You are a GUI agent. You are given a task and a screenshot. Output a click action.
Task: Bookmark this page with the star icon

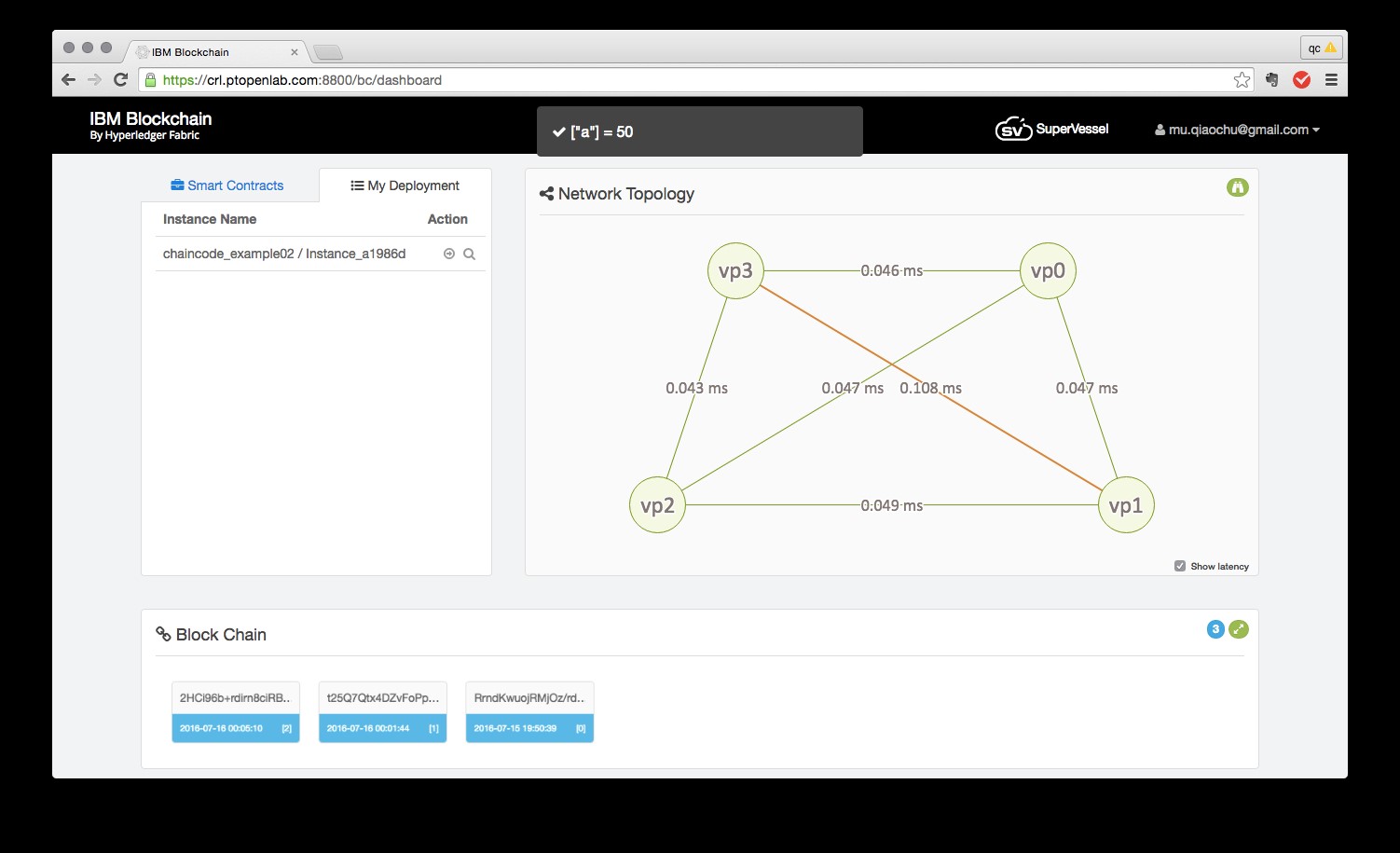pos(1242,80)
